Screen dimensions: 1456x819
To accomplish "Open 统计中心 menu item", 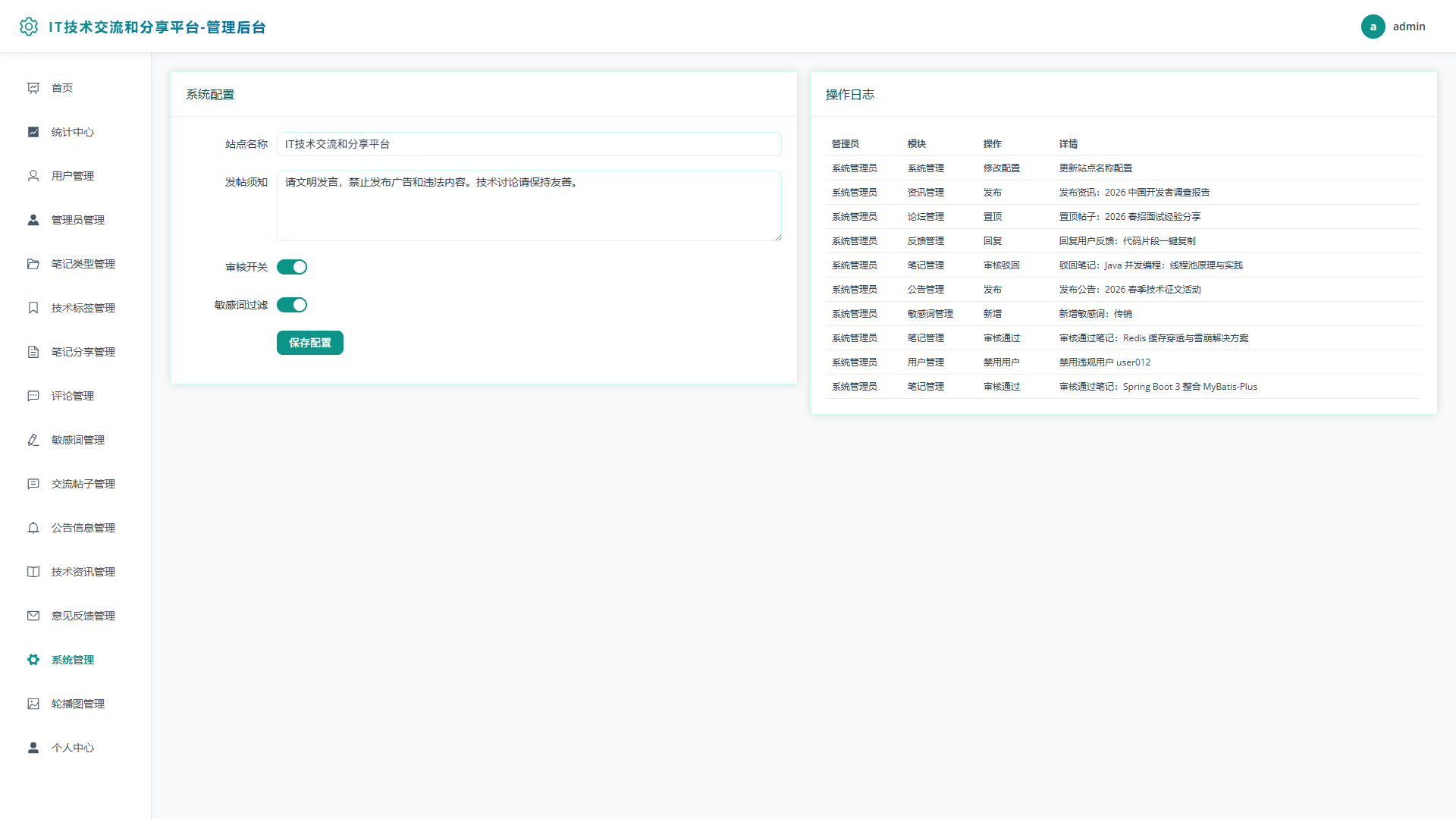I will click(x=76, y=132).
